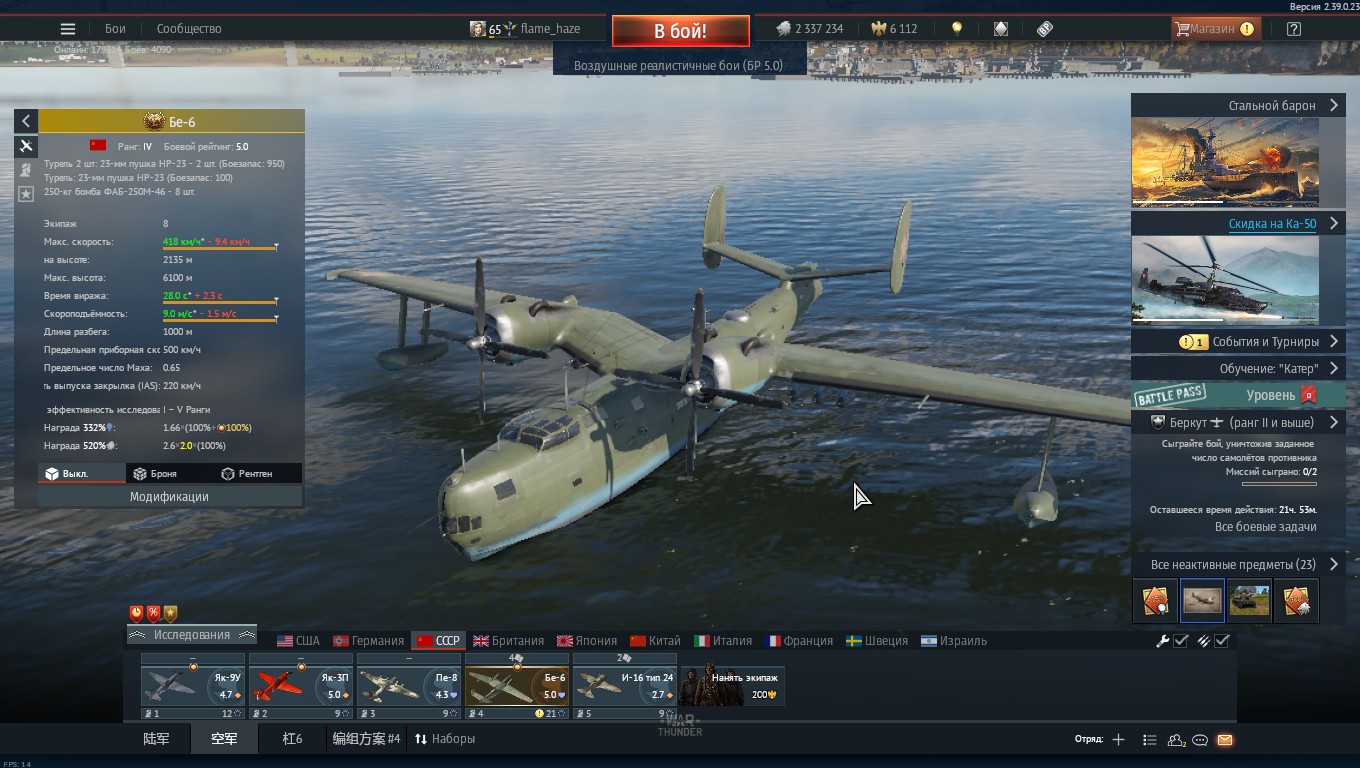Image resolution: width=1360 pixels, height=768 pixels.
Task: Adjust the Макс. скорость stat slider
Action: 220,248
